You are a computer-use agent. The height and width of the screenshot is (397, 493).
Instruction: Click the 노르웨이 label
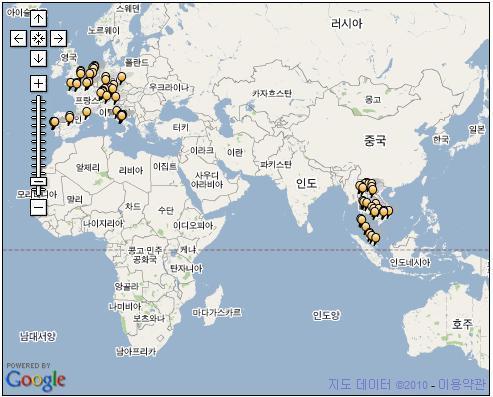(x=104, y=31)
